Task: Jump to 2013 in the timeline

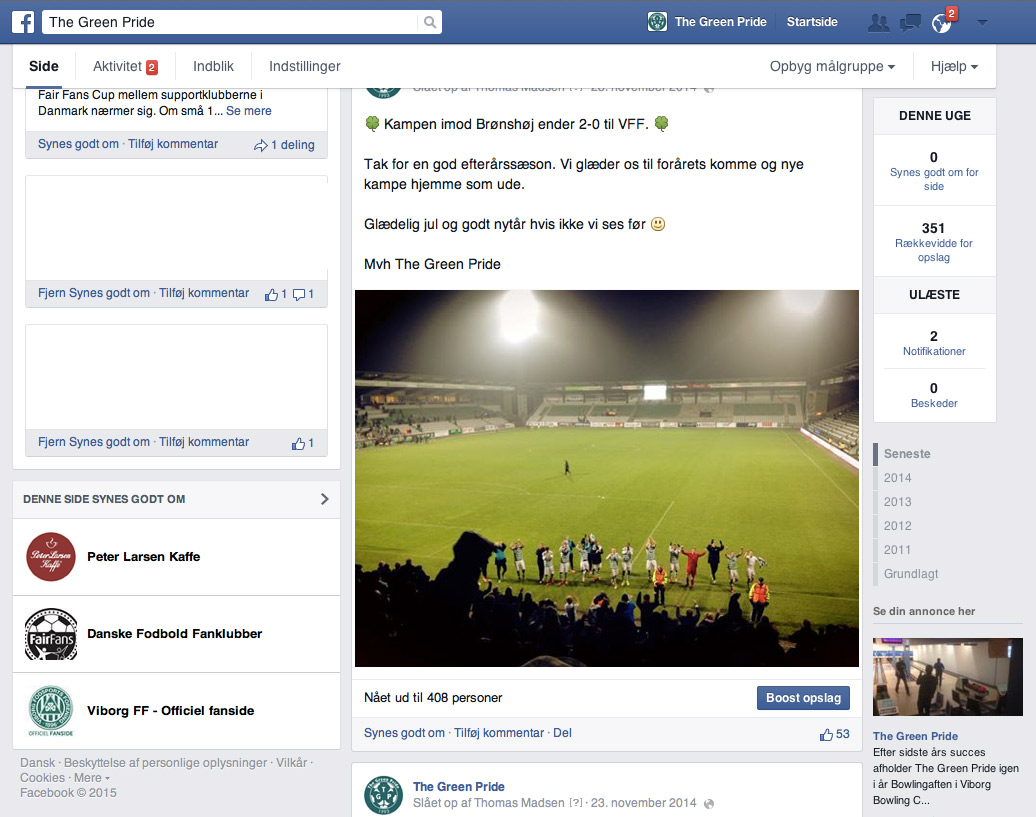Action: 897,502
